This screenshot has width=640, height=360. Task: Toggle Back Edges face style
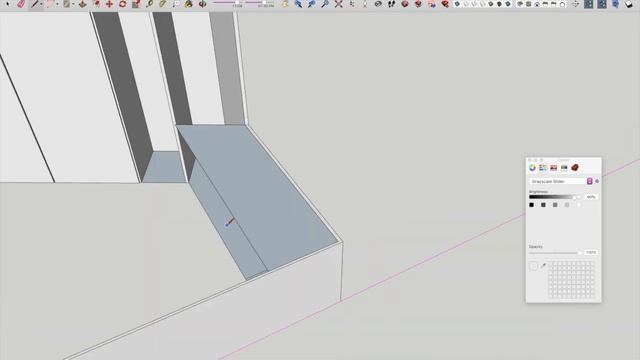pyautogui.click(x=465, y=4)
